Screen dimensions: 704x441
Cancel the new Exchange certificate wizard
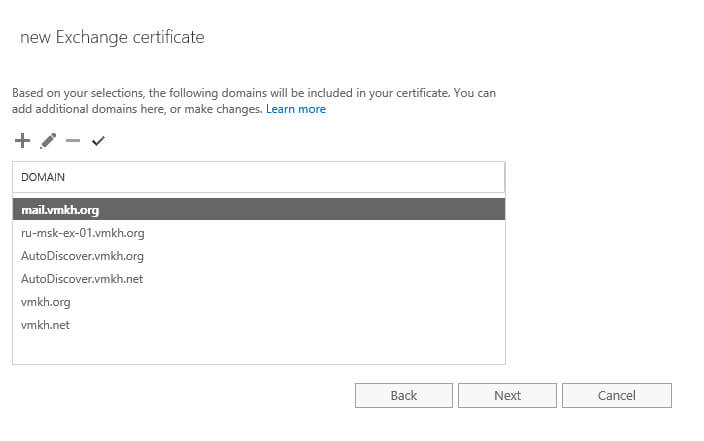[x=617, y=395]
